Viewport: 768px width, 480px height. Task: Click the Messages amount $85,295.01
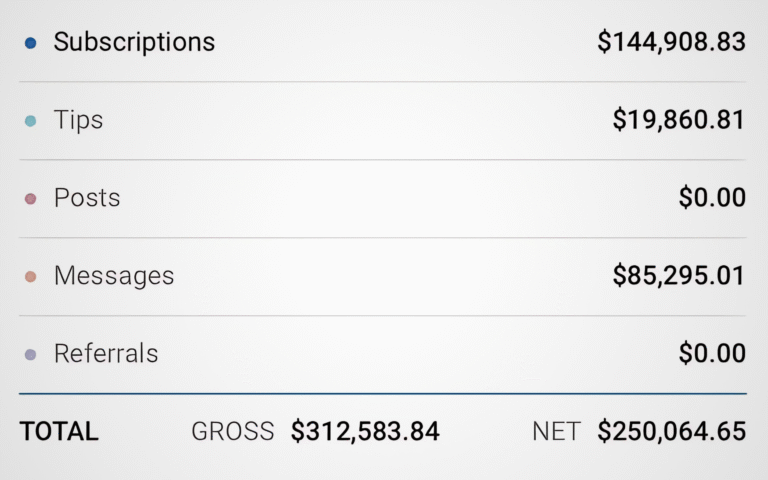679,276
